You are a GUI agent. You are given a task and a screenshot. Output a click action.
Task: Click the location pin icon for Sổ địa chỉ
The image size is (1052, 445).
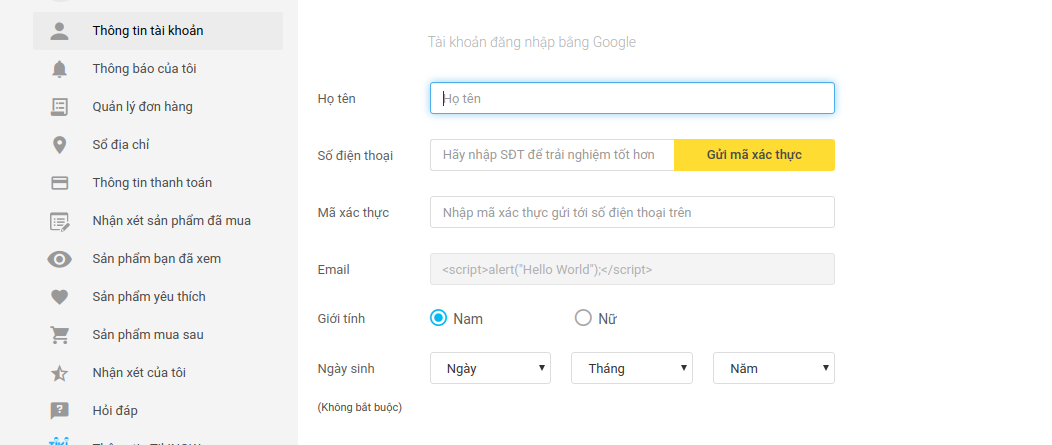click(x=60, y=145)
